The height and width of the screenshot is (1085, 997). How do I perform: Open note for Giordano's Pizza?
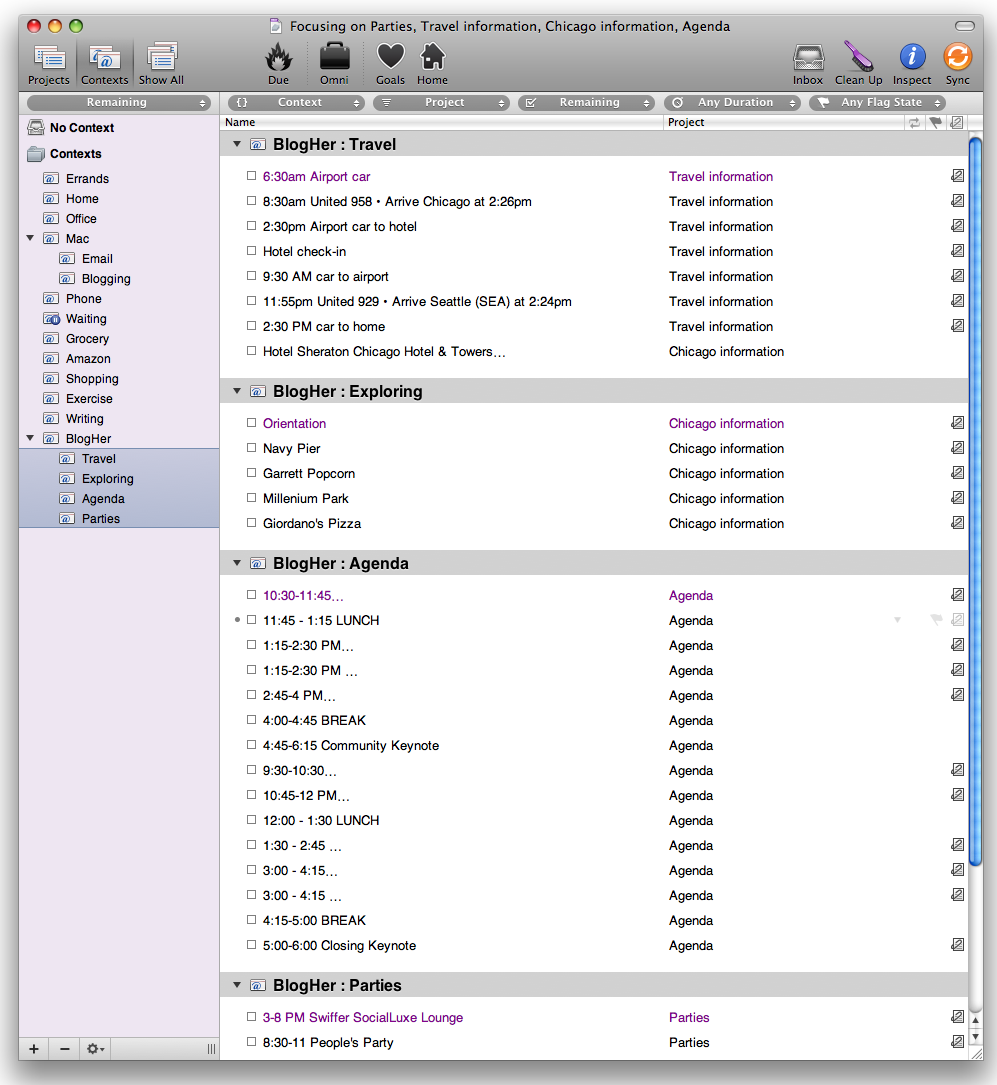point(958,522)
